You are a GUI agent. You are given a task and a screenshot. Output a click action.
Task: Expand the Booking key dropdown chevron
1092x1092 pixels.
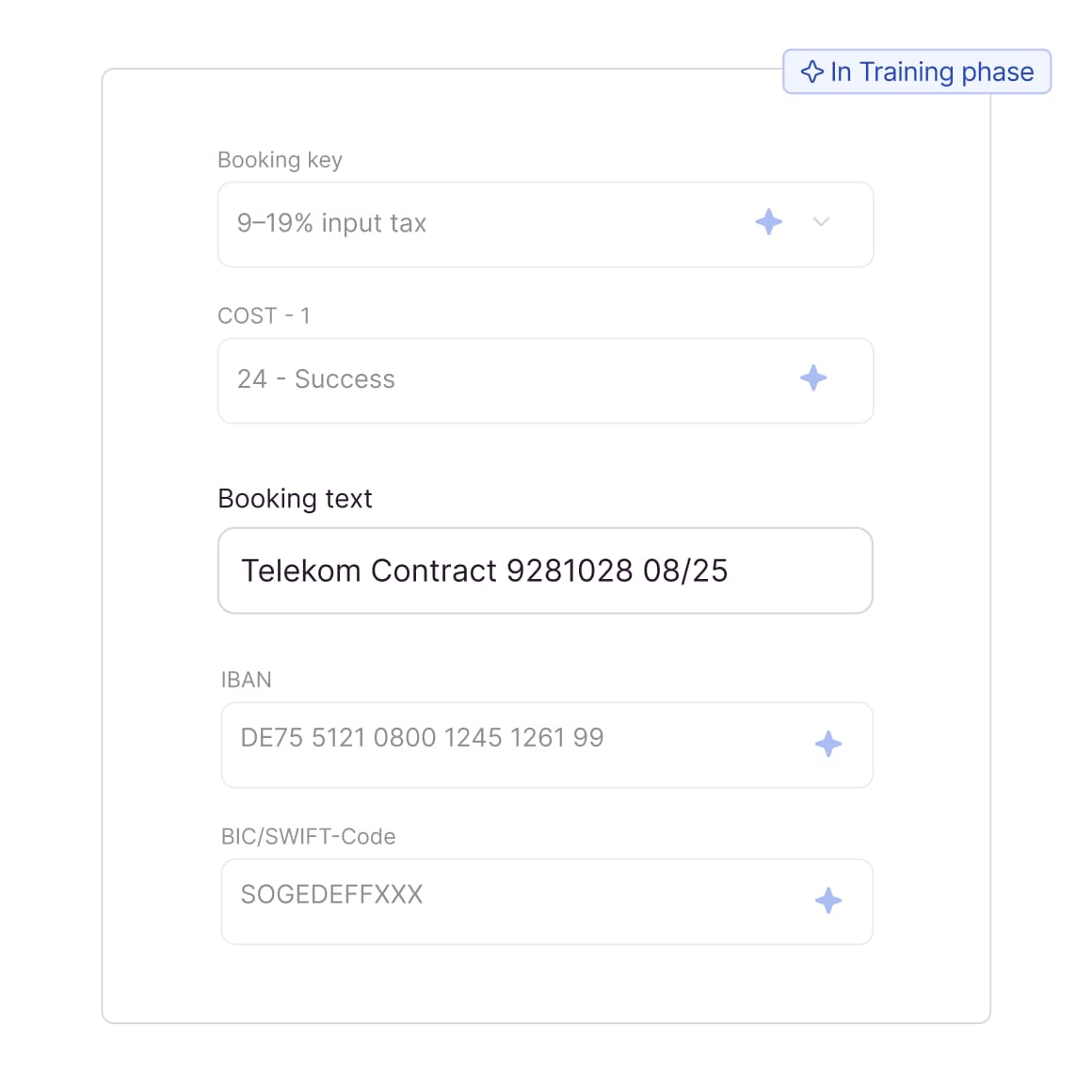(821, 222)
